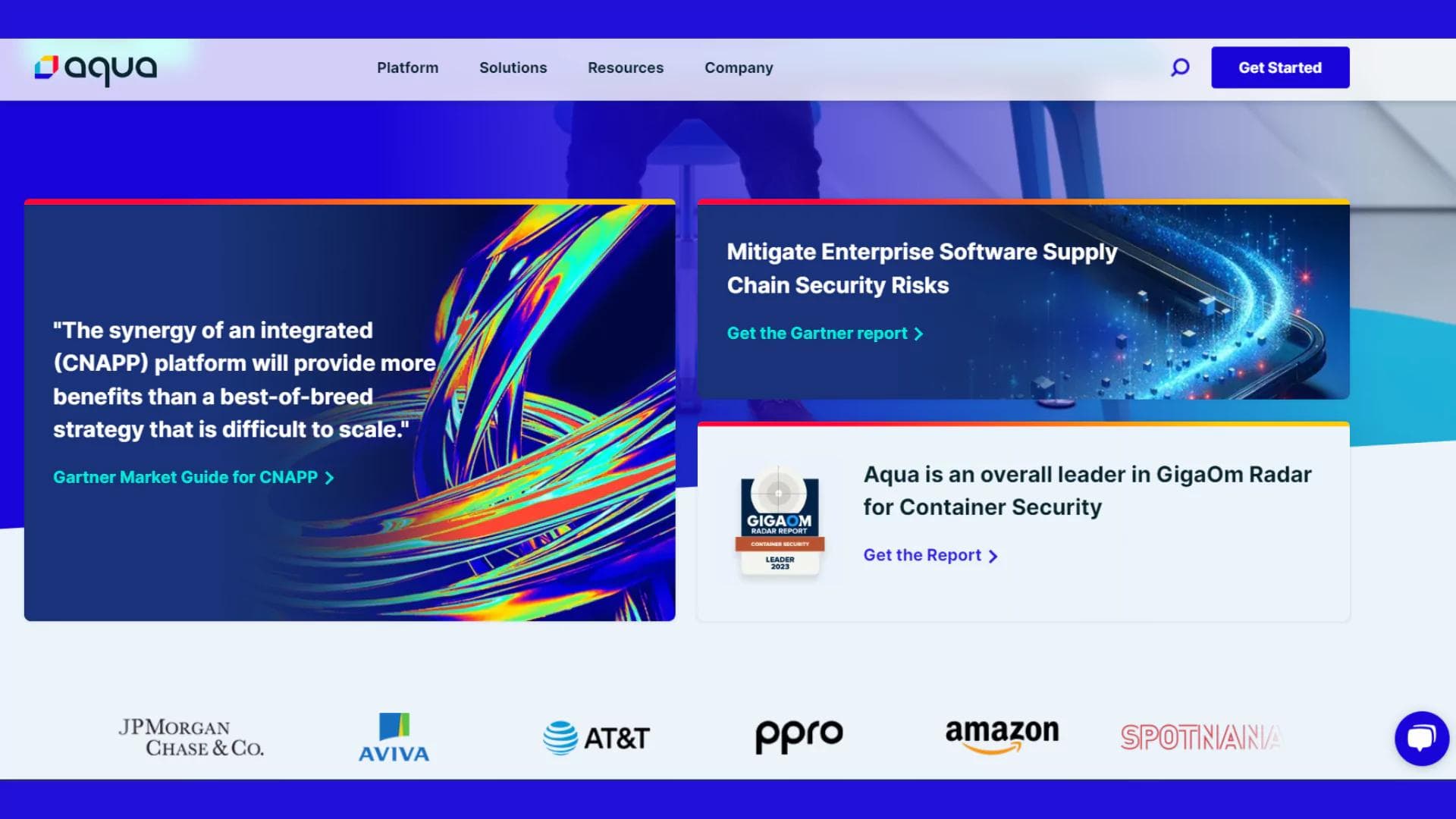This screenshot has height=819, width=1456.
Task: Expand the Platform menu
Action: (407, 67)
